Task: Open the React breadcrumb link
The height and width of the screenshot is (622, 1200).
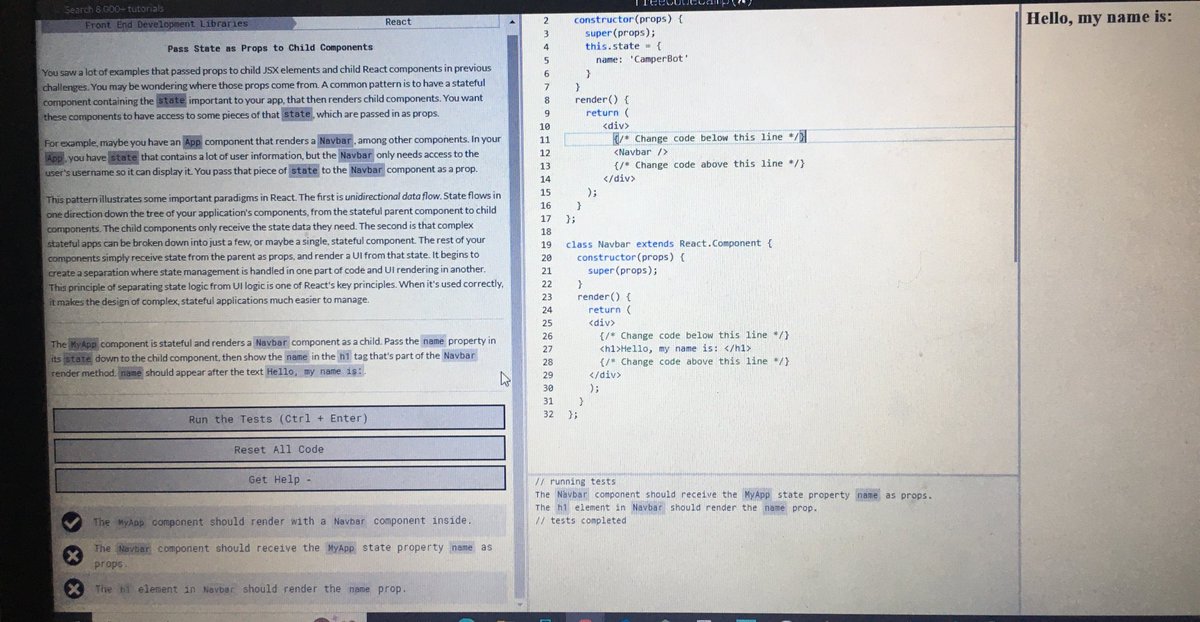Action: pyautogui.click(x=398, y=22)
